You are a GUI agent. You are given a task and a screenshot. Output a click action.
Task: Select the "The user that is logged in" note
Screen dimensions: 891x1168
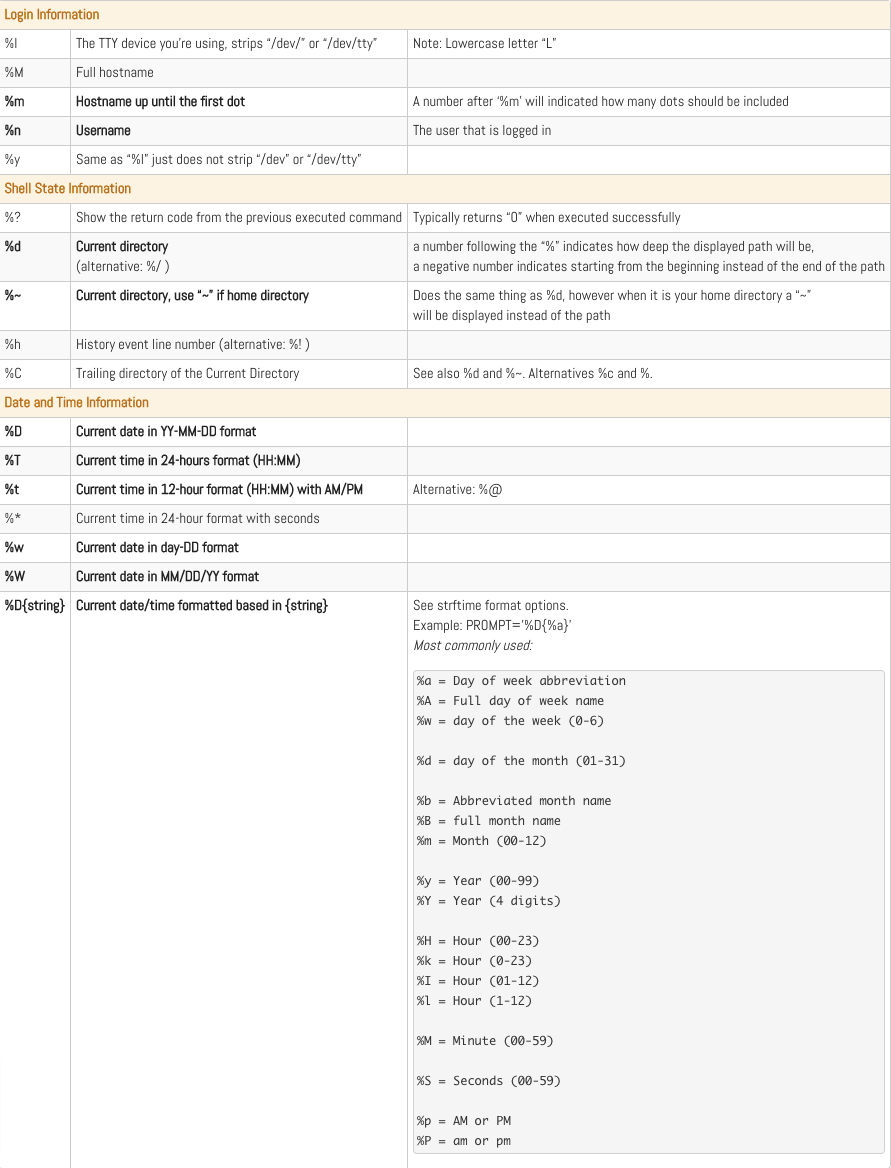pos(482,130)
